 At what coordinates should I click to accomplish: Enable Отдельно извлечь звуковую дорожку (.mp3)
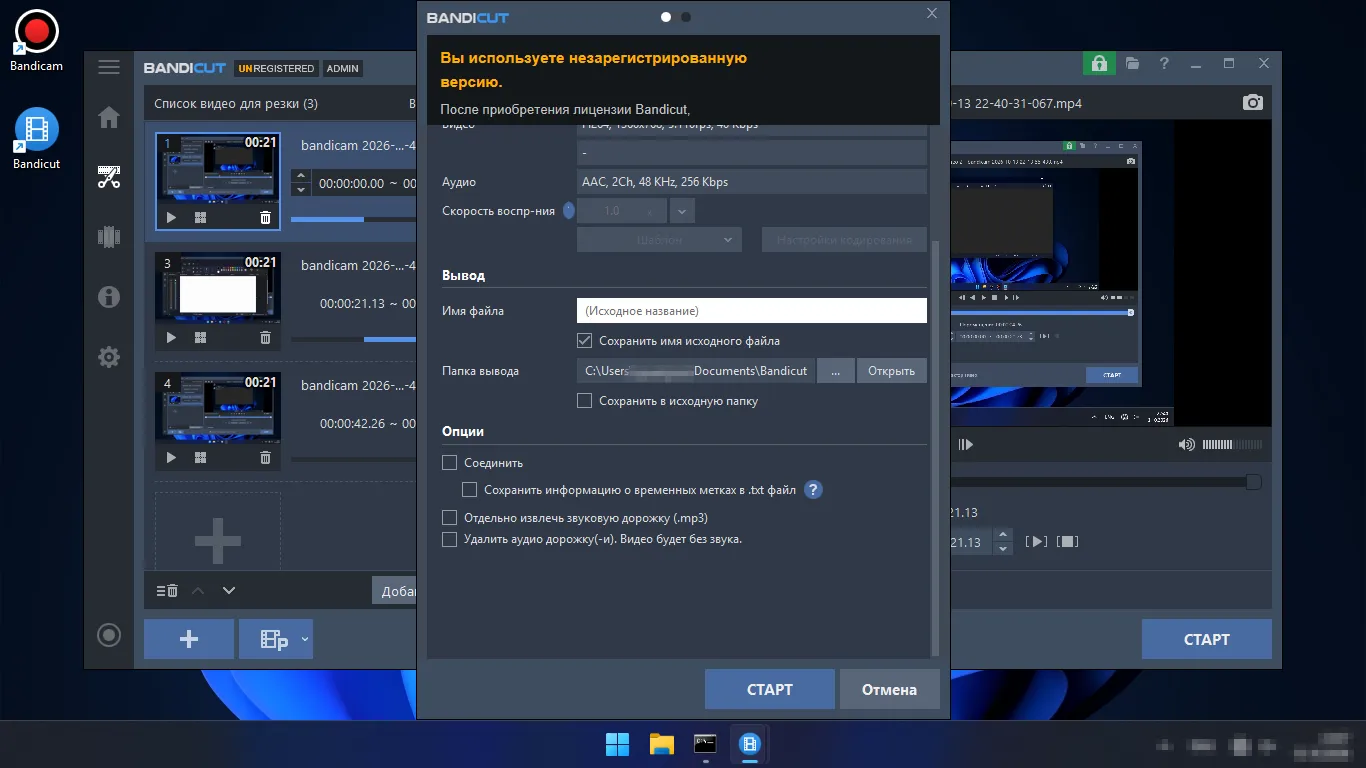(x=449, y=518)
